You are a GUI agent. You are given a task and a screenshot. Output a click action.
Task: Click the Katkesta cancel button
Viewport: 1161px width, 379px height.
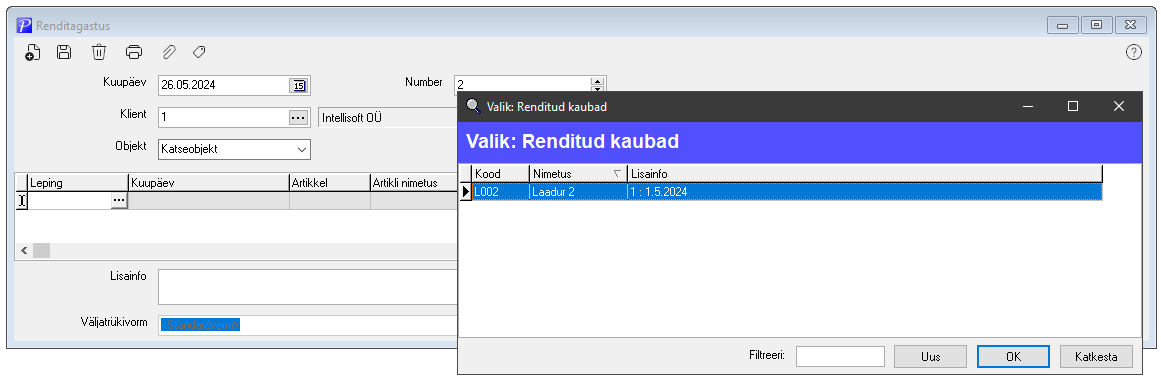pos(1097,356)
